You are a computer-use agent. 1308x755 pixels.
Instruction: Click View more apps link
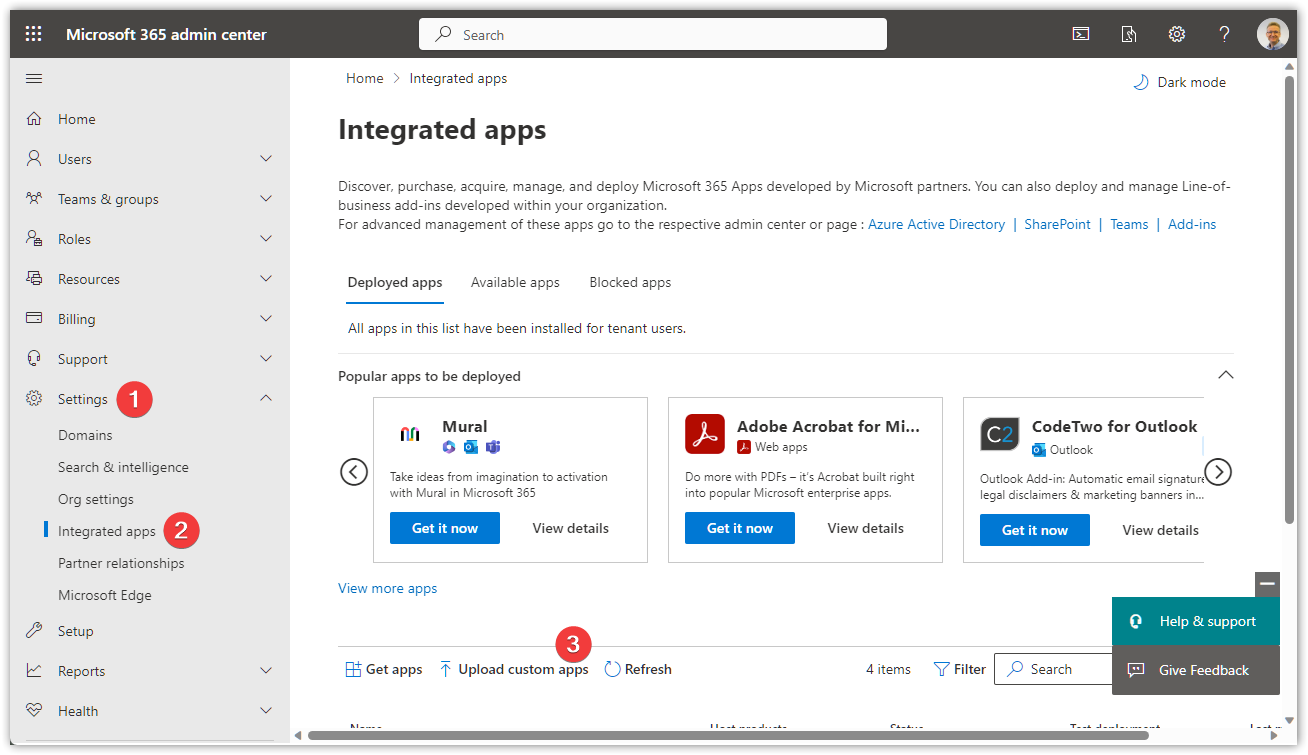[388, 588]
